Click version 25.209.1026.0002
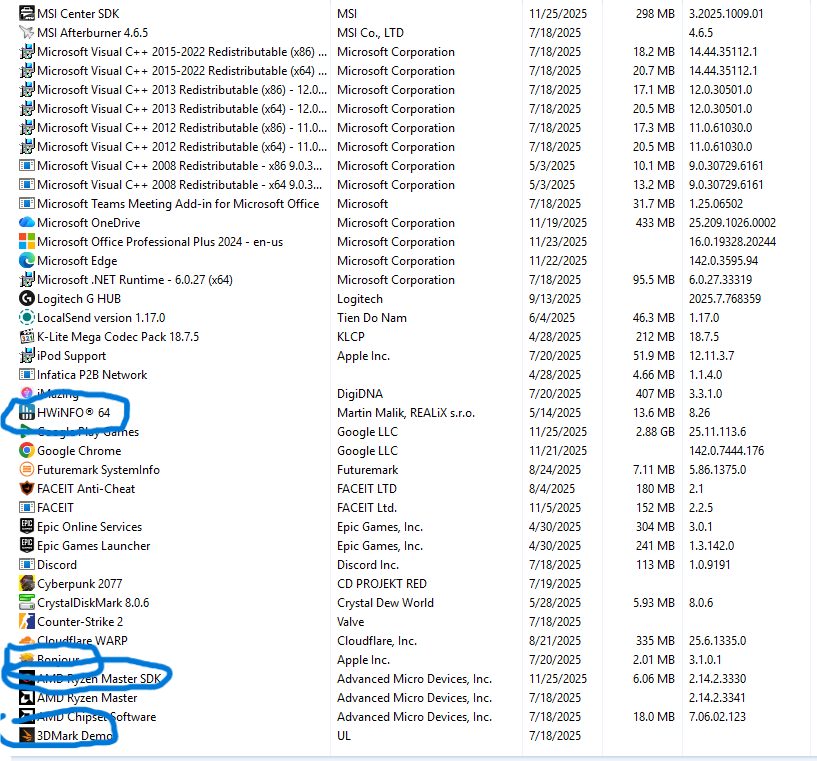817x761 pixels. tap(732, 223)
